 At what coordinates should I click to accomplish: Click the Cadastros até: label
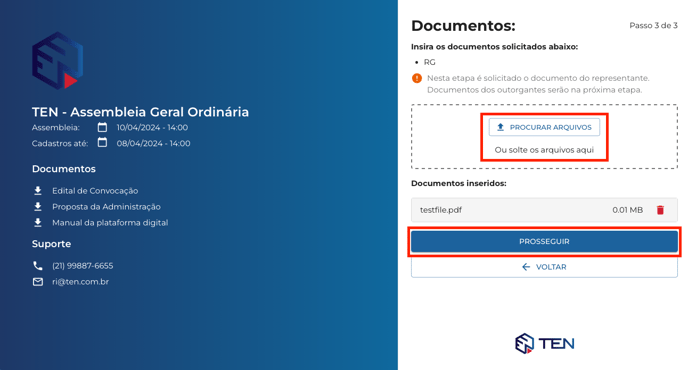pyautogui.click(x=60, y=144)
